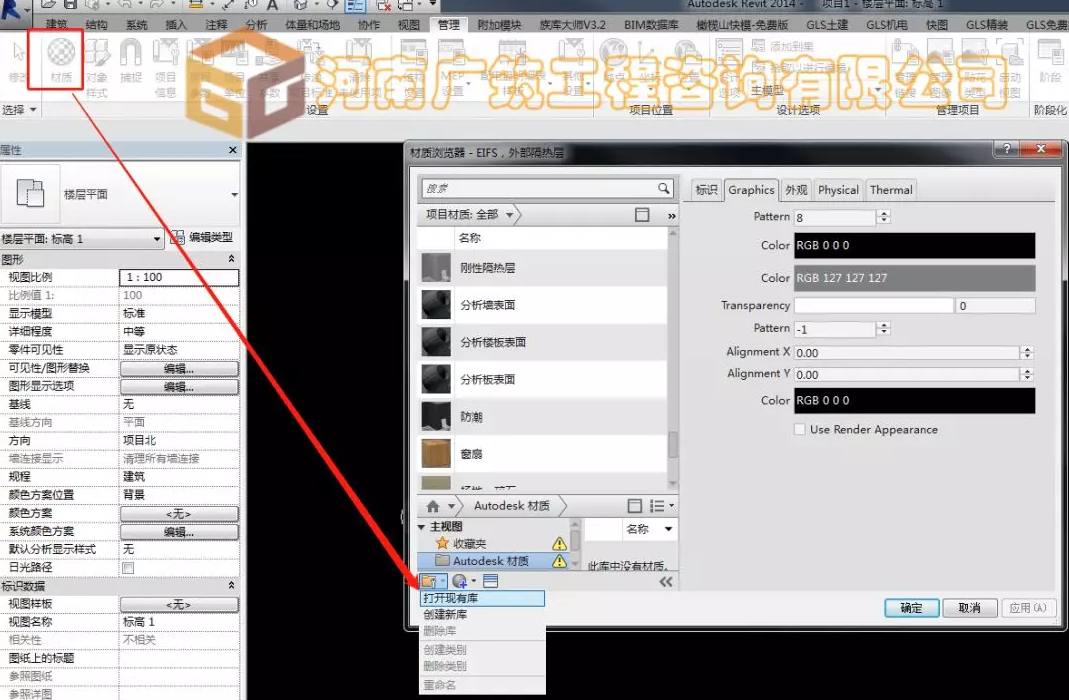Open create material dropdown arrow

[x=473, y=581]
